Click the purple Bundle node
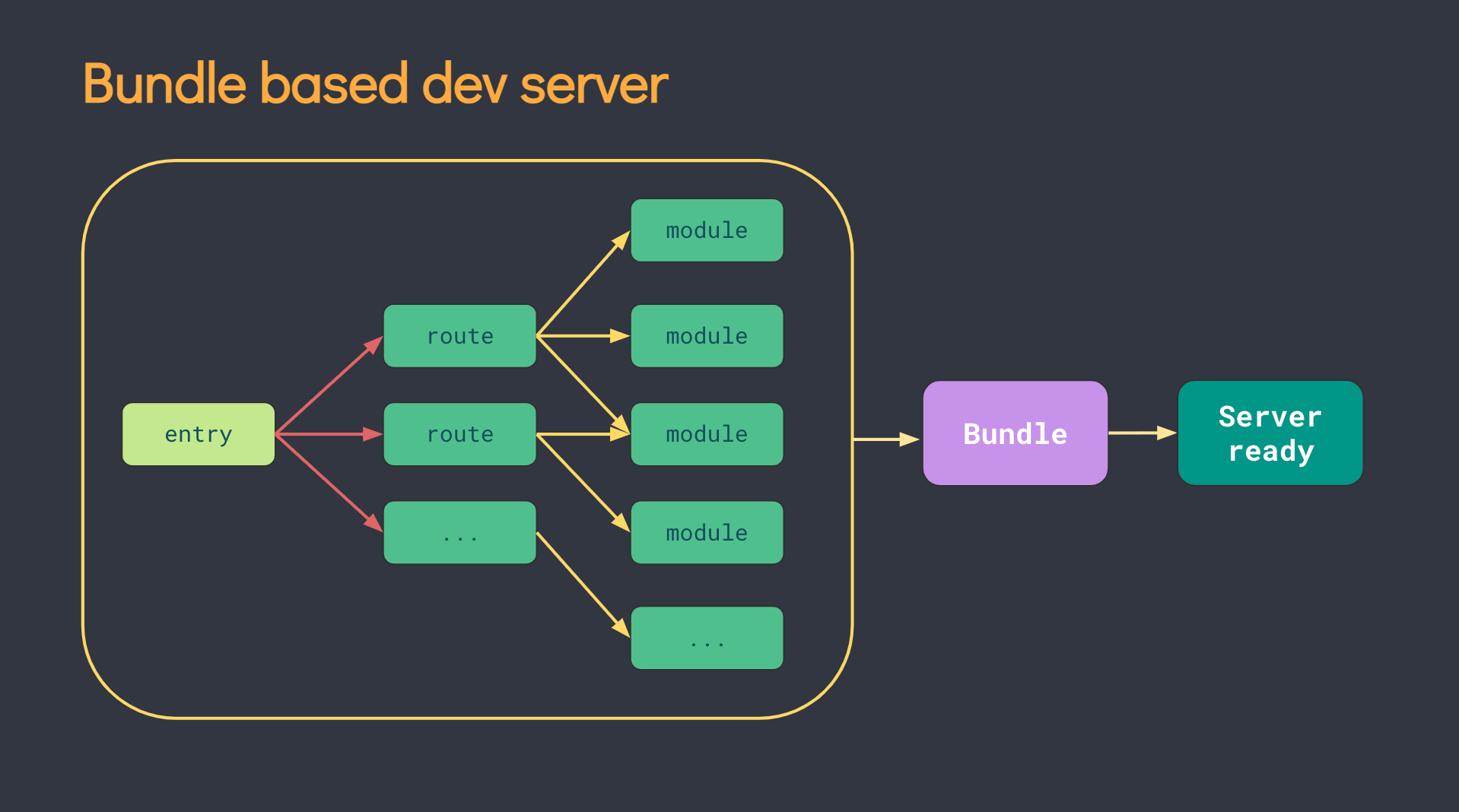1459x812 pixels. pos(1015,433)
